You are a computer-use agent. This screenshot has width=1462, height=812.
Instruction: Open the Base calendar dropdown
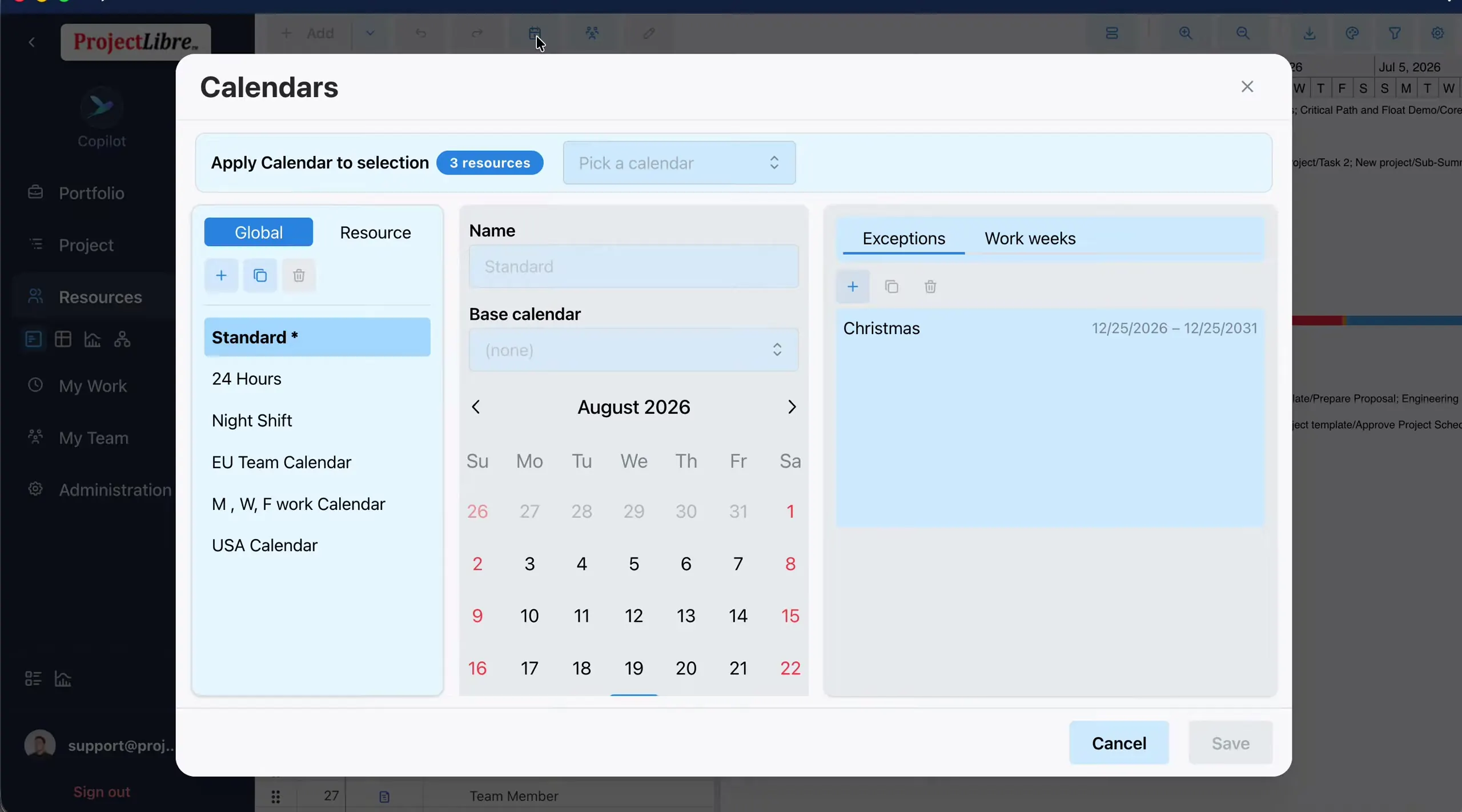pos(633,349)
